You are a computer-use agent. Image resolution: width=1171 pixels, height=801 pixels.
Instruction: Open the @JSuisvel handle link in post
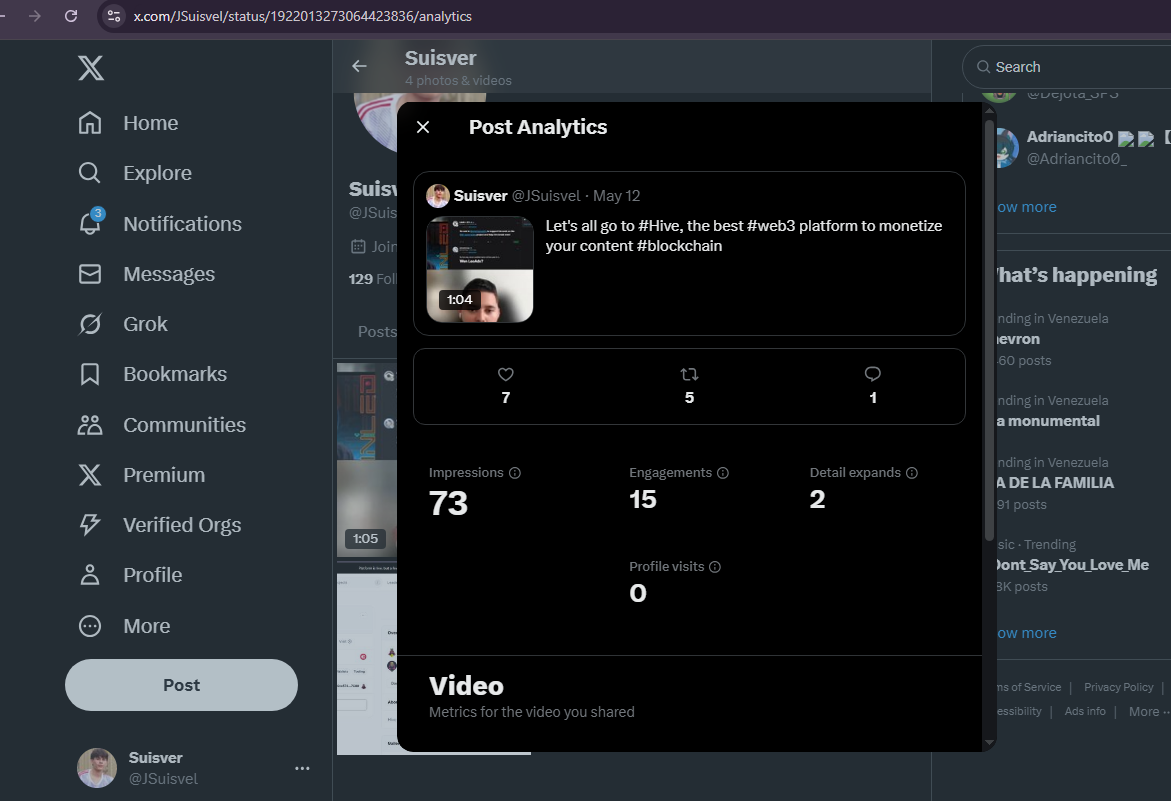coord(546,196)
